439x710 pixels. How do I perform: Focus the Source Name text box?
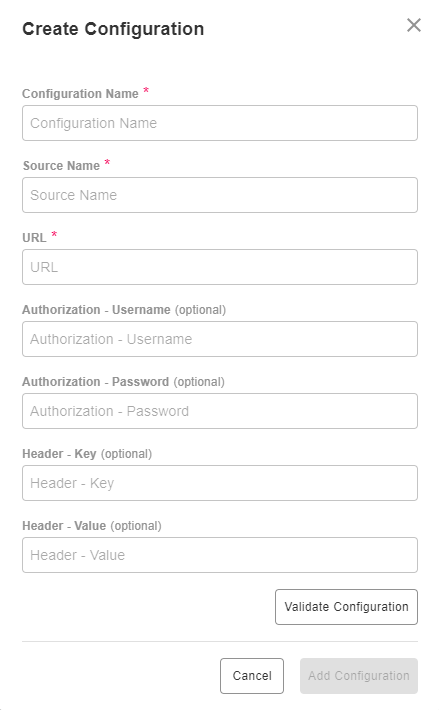point(220,195)
